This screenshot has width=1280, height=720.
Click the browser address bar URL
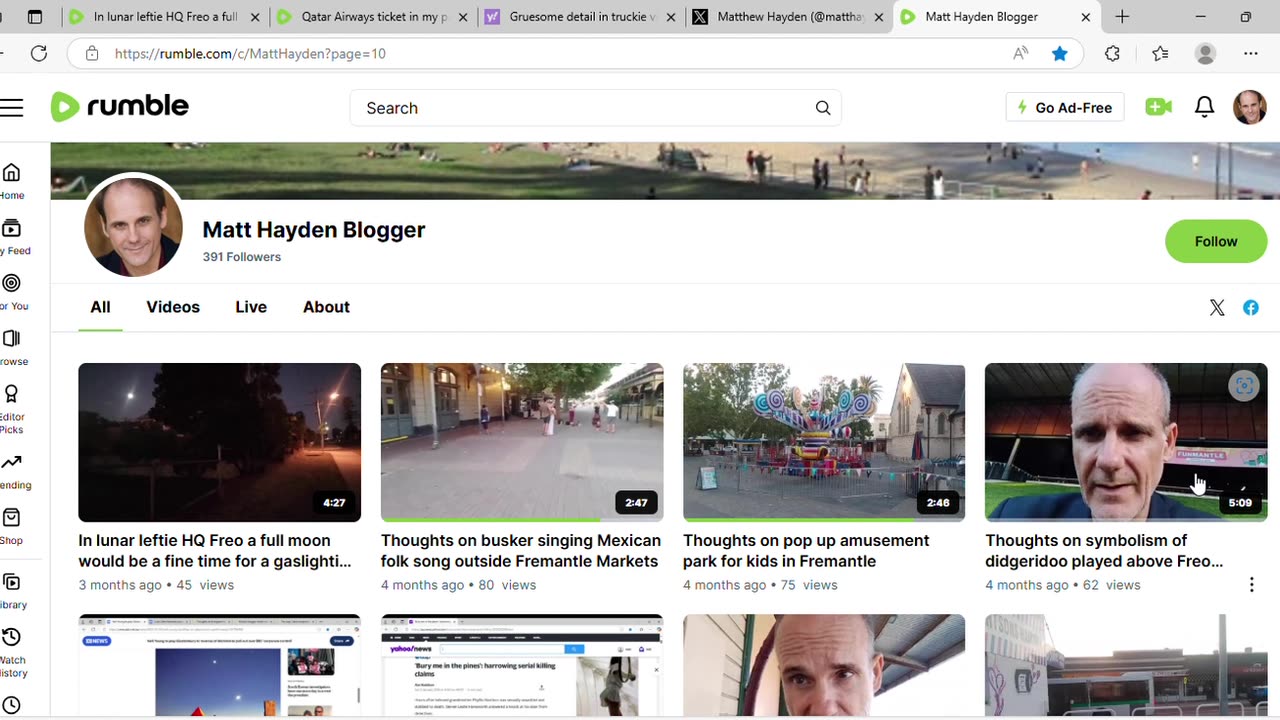250,54
